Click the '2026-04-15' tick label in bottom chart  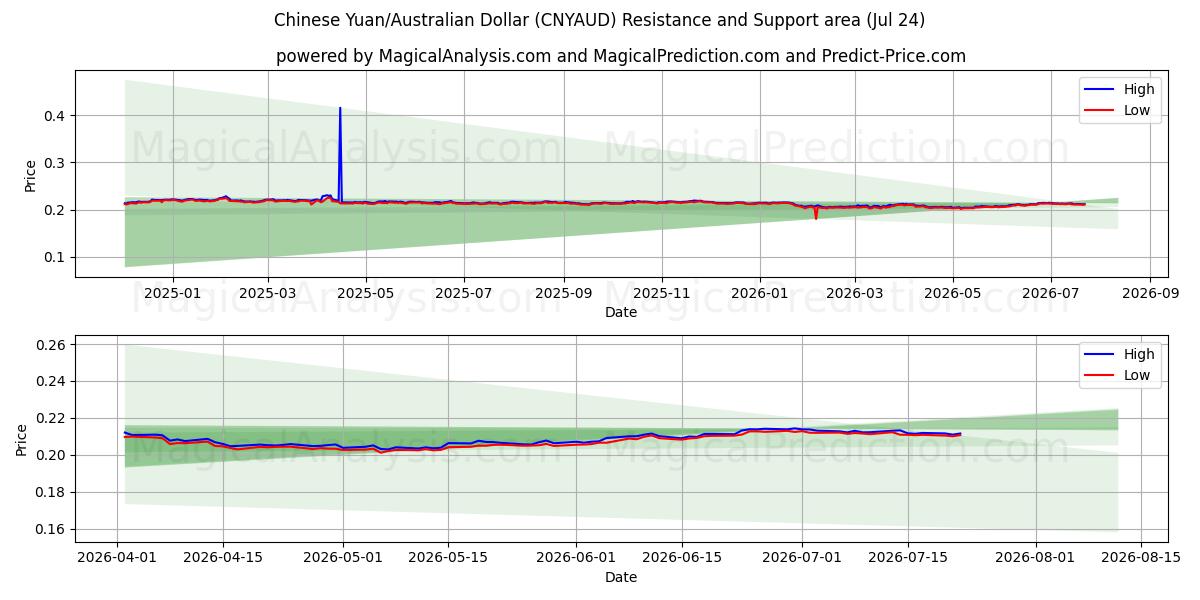(x=222, y=559)
